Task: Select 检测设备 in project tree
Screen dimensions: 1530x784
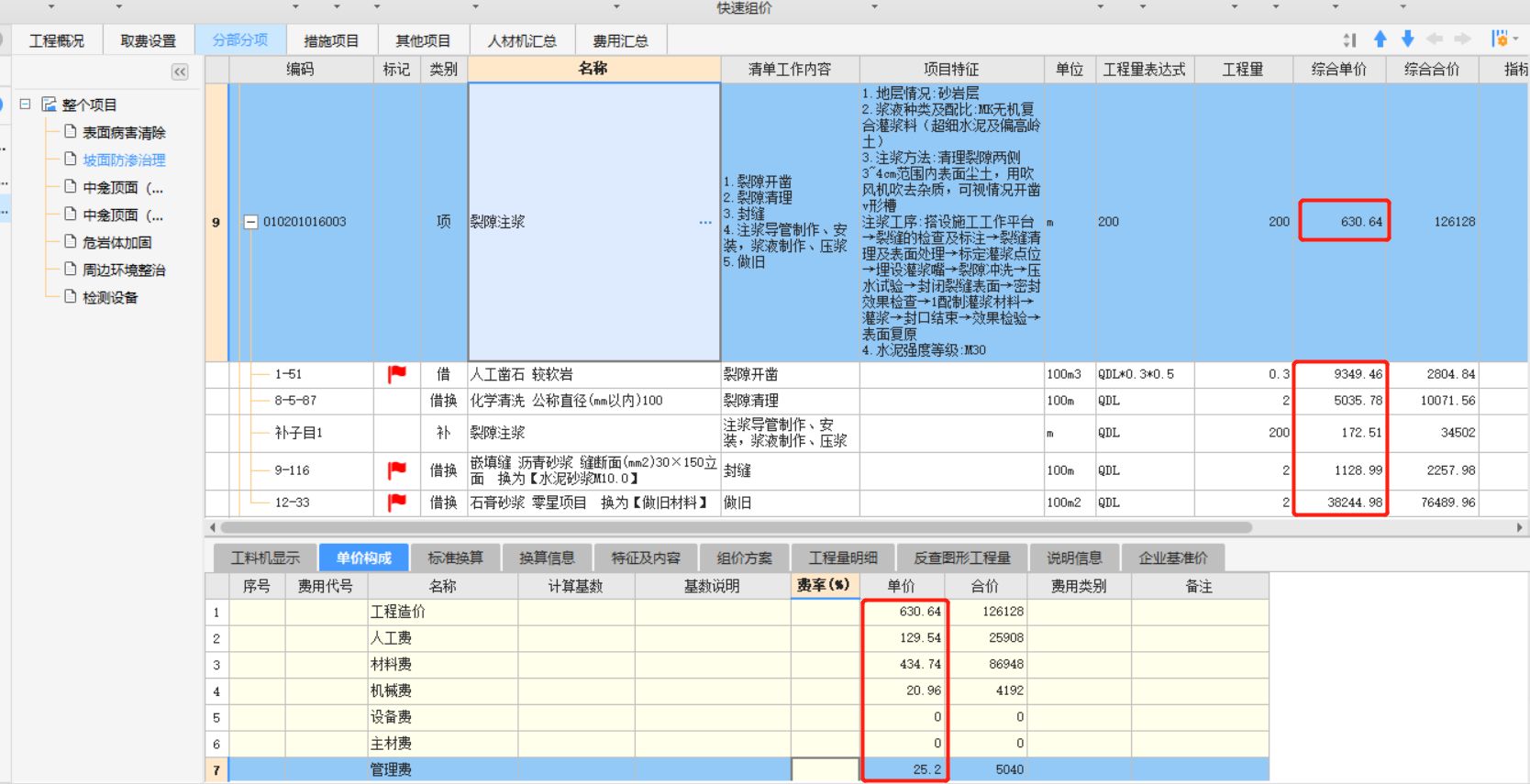Action: point(110,297)
